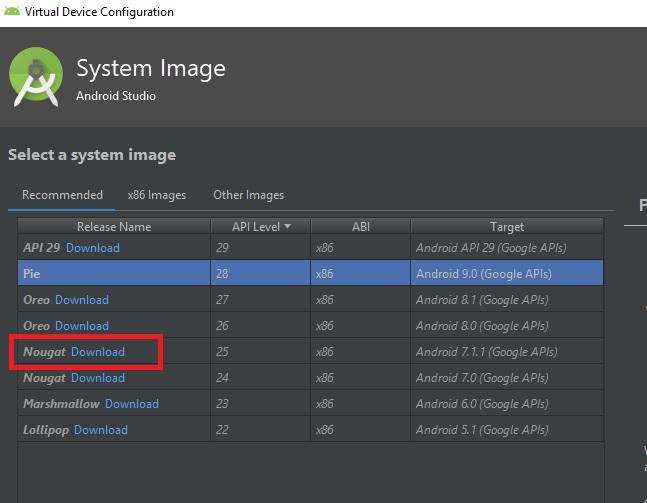647x503 pixels.
Task: Select the Android 9.0 (Google APIs) target cell
Action: (x=507, y=273)
